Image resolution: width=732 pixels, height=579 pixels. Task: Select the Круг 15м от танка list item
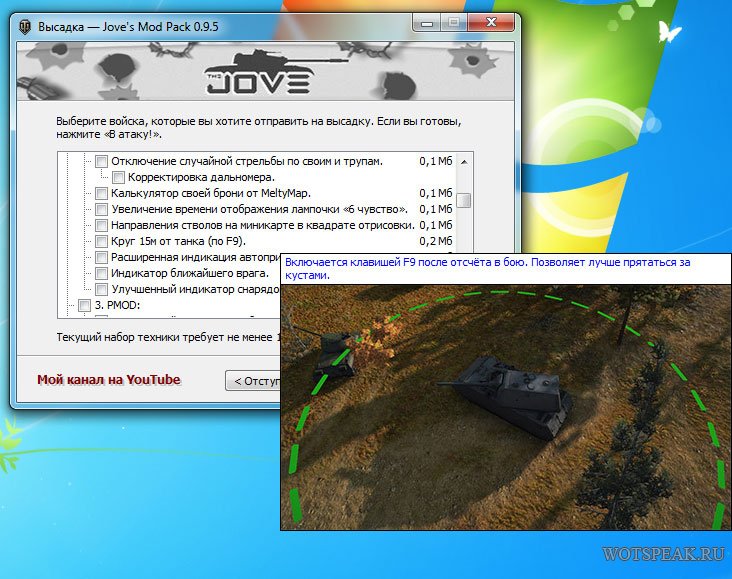click(178, 241)
